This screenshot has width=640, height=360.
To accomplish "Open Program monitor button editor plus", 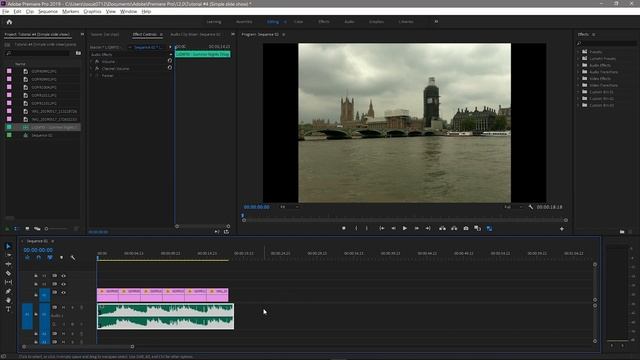I will click(562, 229).
